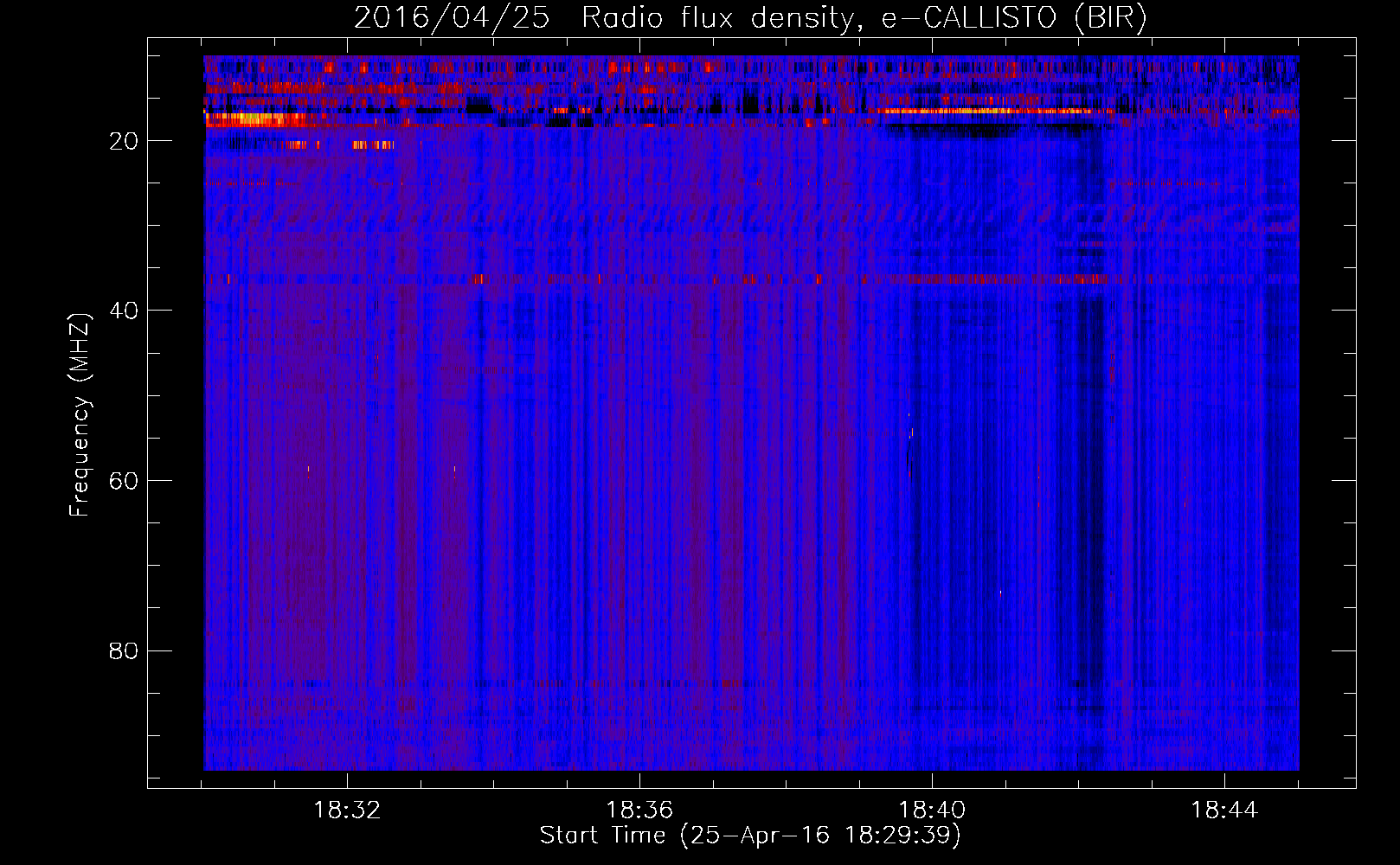The image size is (1400, 865).
Task: Click the '40' frequency tick label
Action: (x=124, y=311)
